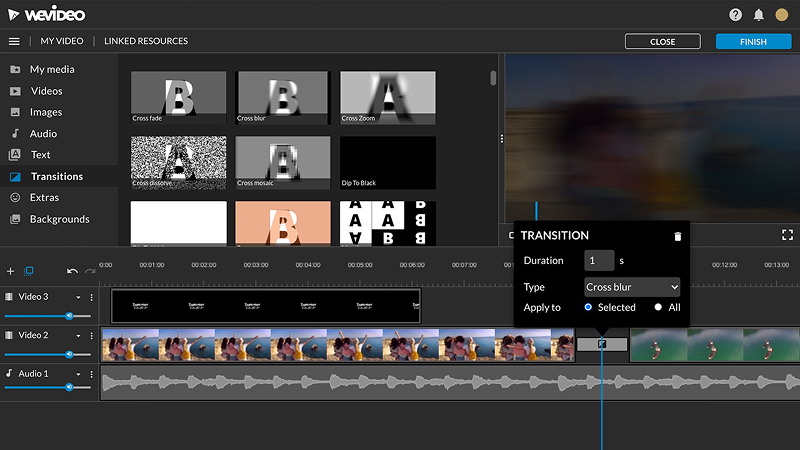Choose the All radio option
800x450 pixels.
click(x=658, y=307)
